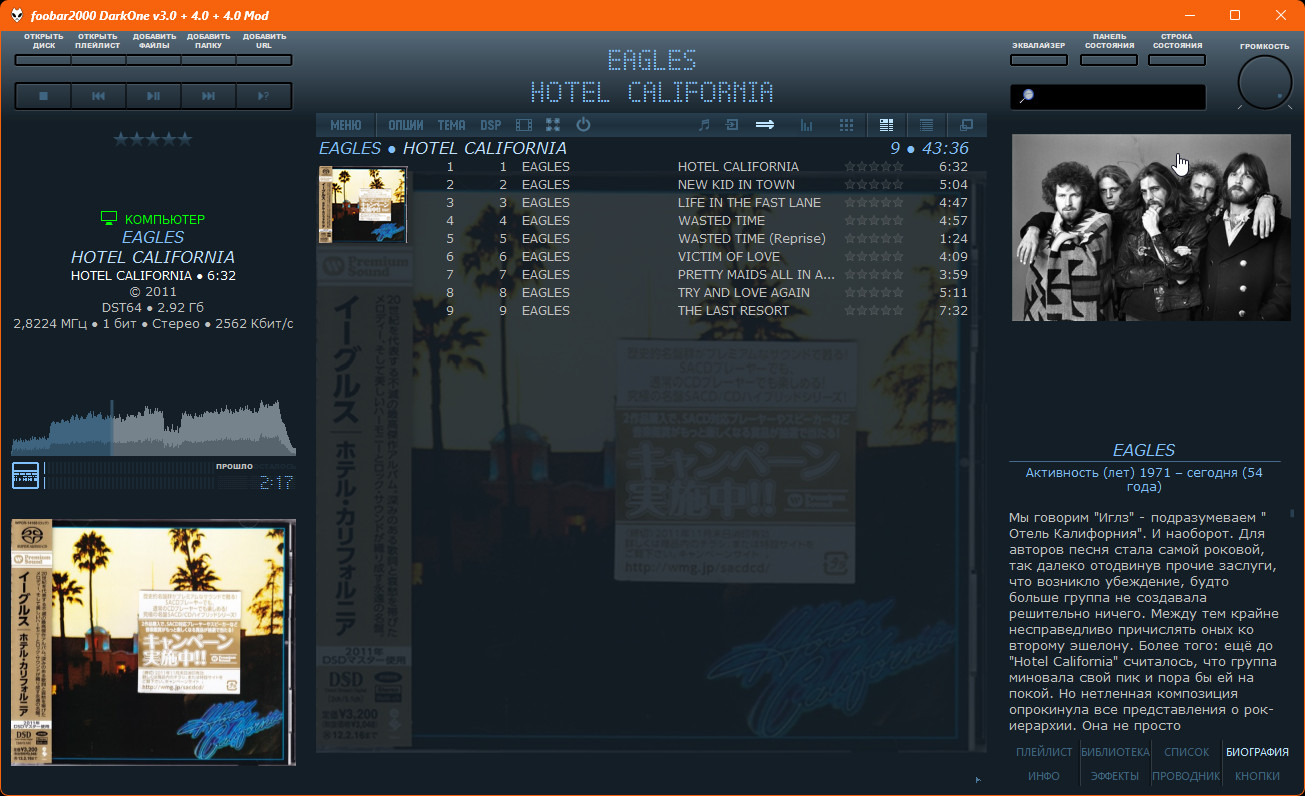Click the playlist icon beside the seek bar
This screenshot has height=796, width=1305.
(x=26, y=476)
